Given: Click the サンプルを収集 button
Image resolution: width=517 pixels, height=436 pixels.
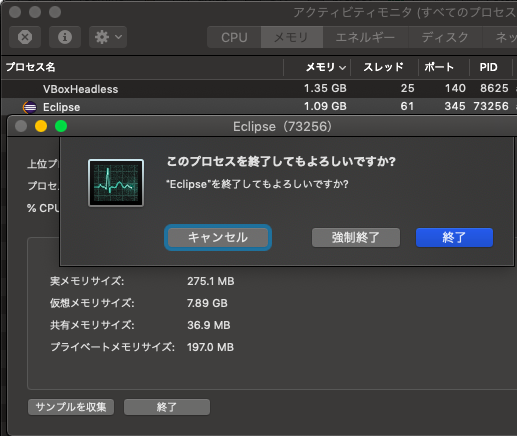Looking at the screenshot, I should point(71,407).
